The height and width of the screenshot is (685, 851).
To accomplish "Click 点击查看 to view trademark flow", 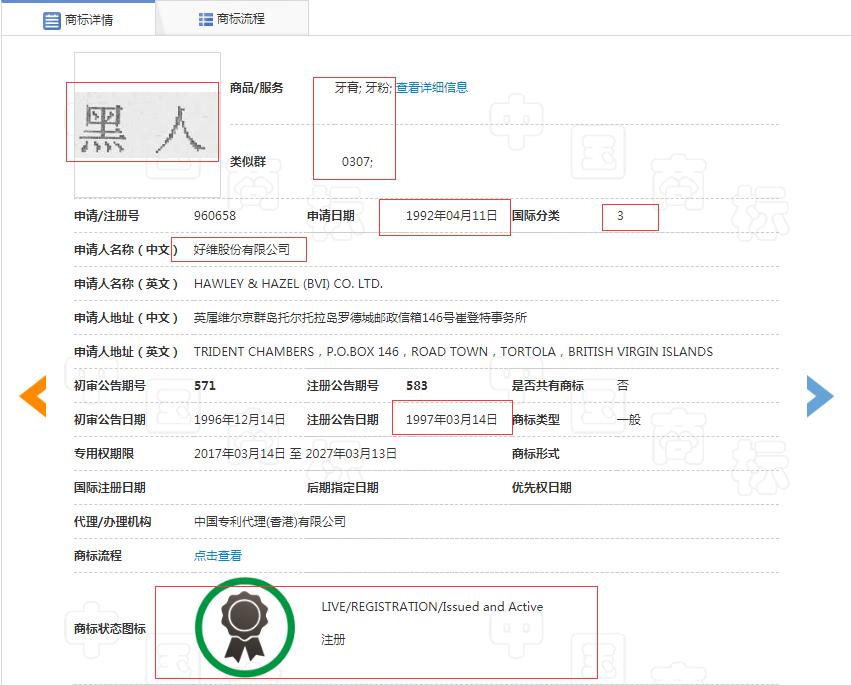I will (218, 554).
